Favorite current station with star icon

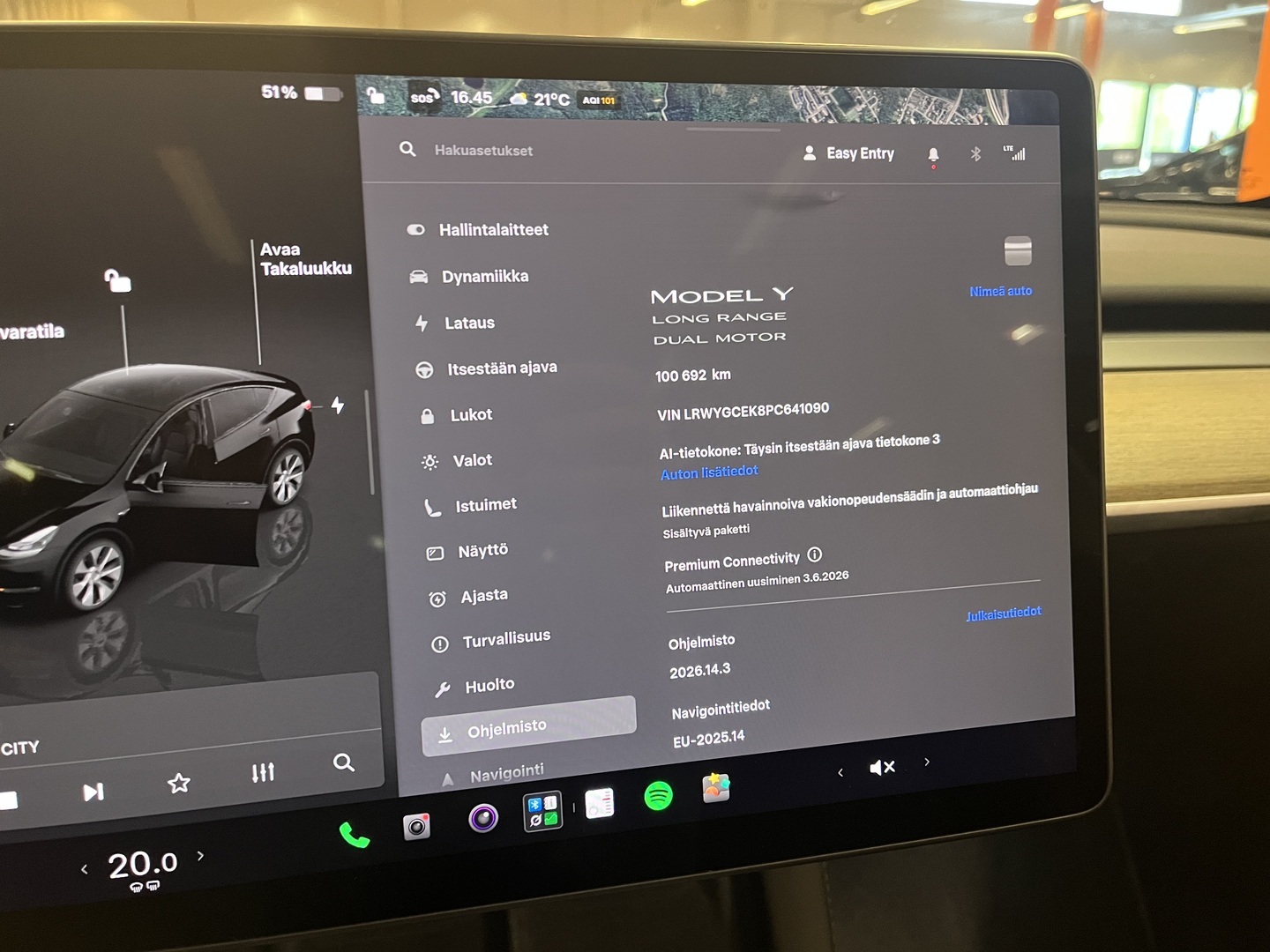click(179, 783)
